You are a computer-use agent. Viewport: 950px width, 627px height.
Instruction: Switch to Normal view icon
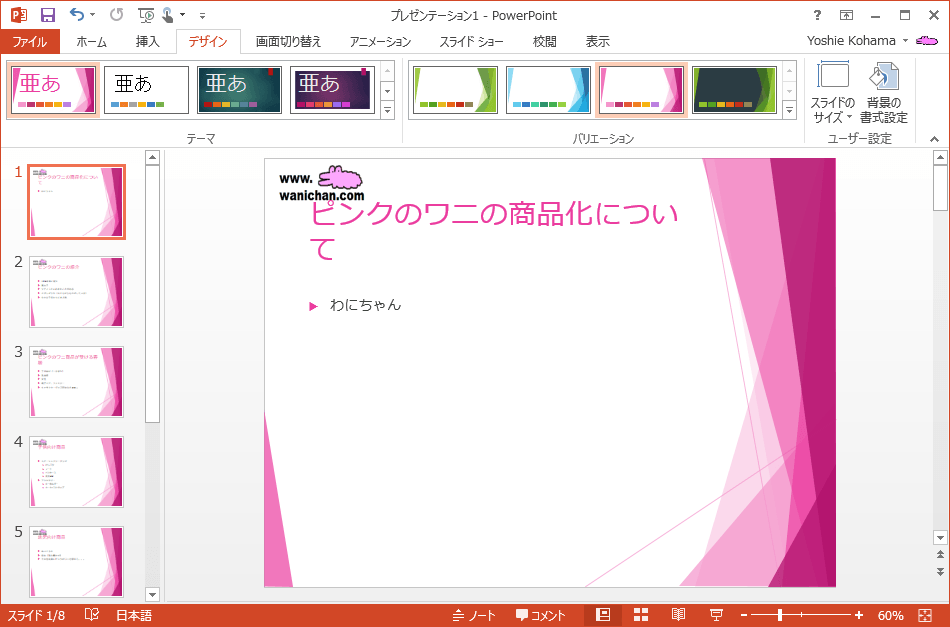point(603,615)
